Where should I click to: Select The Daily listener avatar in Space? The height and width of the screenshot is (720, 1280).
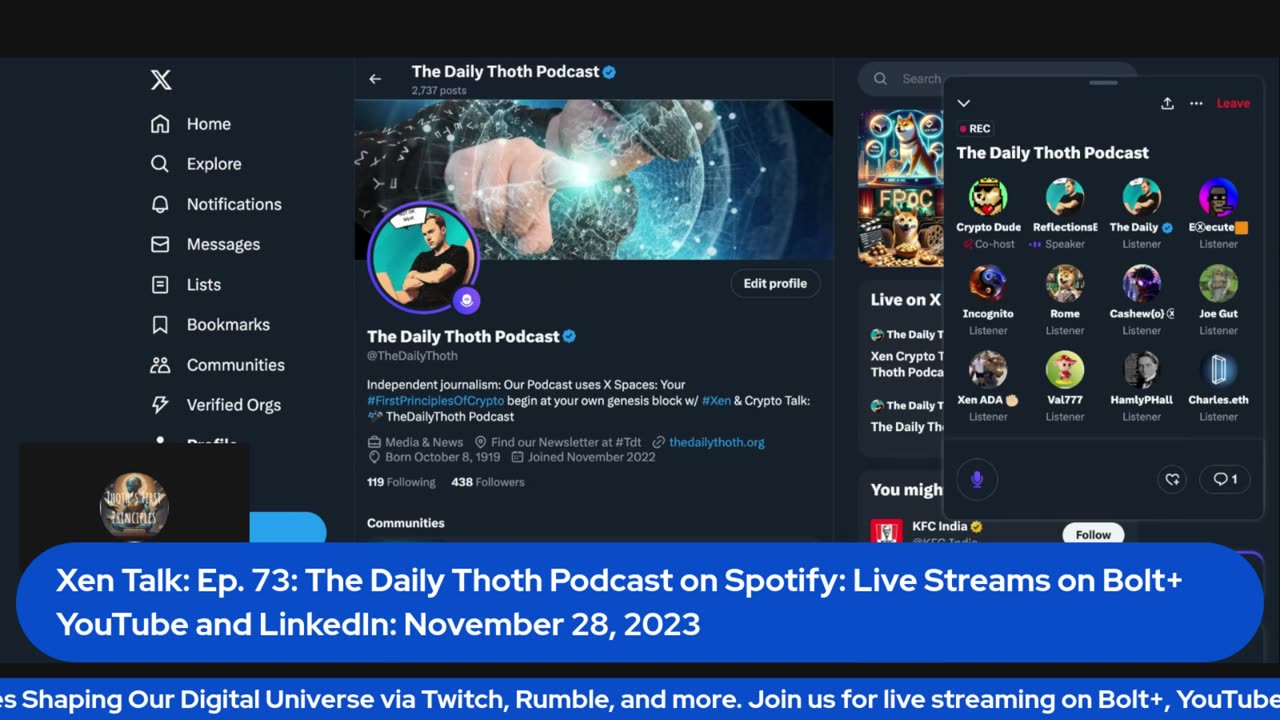1142,198
